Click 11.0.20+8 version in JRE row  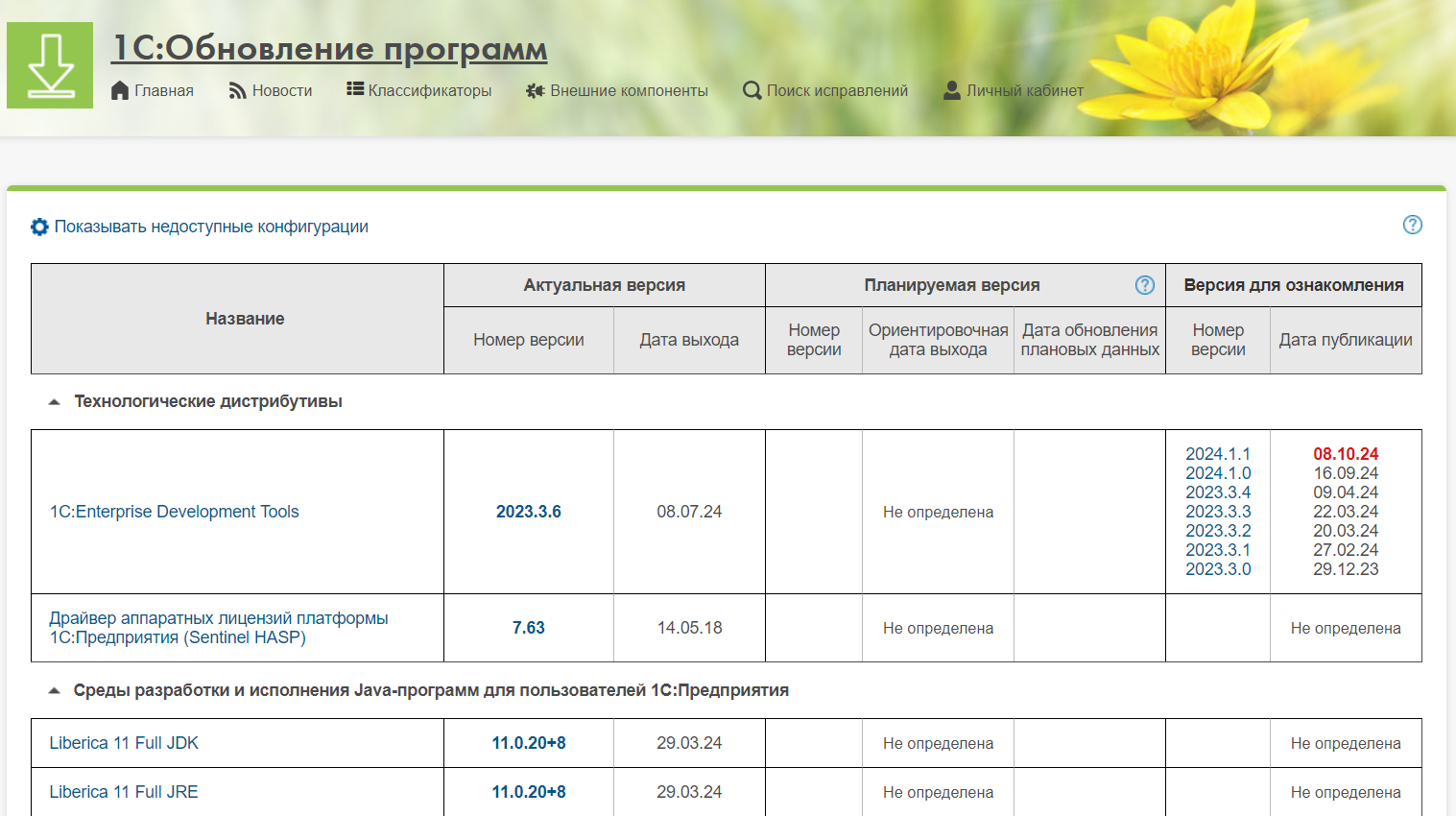[529, 792]
